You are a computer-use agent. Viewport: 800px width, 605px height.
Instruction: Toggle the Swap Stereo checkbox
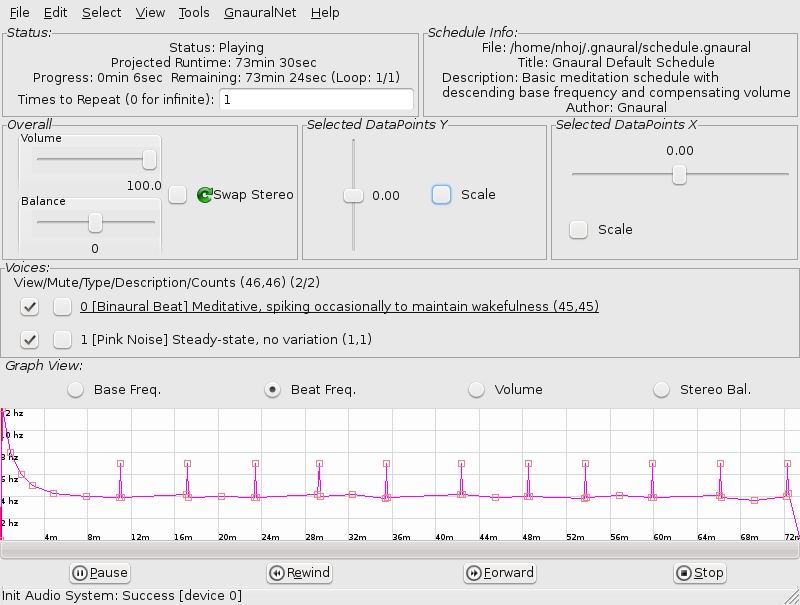177,195
